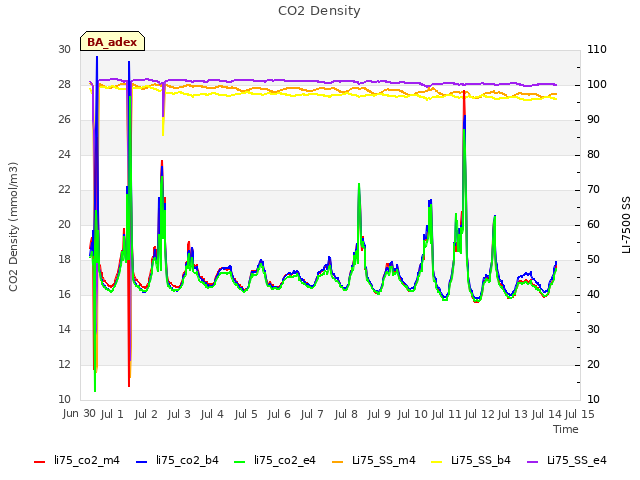Click the 28 left y-axis tick label

coord(64,84)
